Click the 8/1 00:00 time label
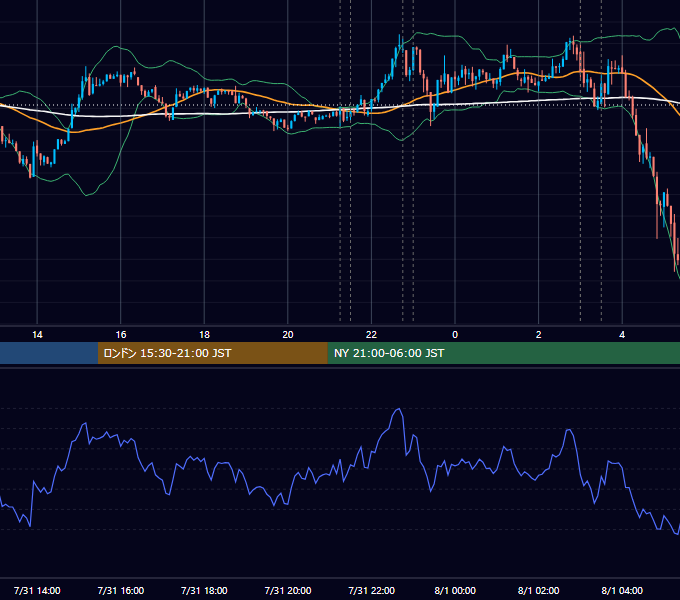The height and width of the screenshot is (600, 680). click(455, 590)
